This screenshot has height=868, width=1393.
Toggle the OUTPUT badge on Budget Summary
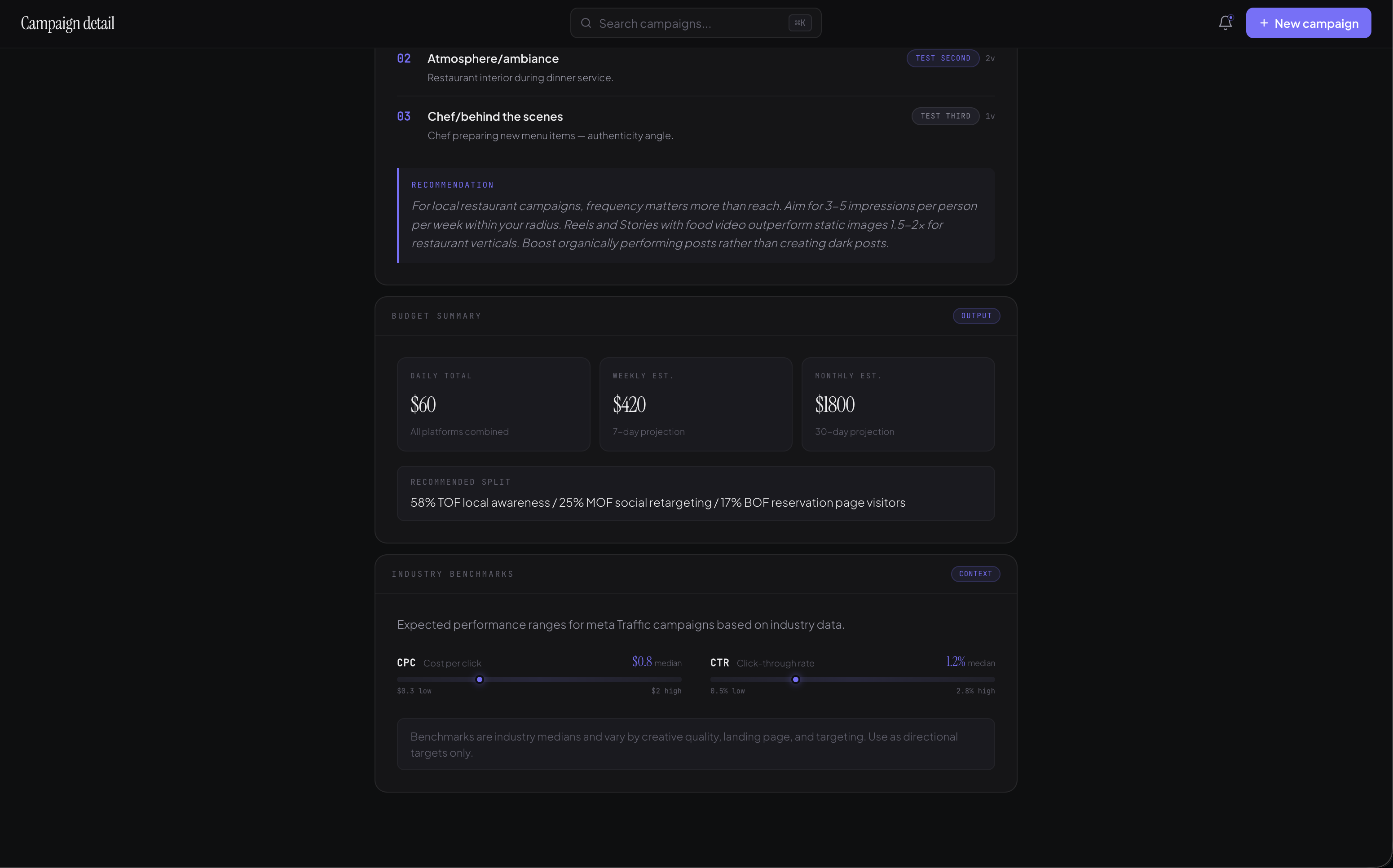pyautogui.click(x=976, y=316)
